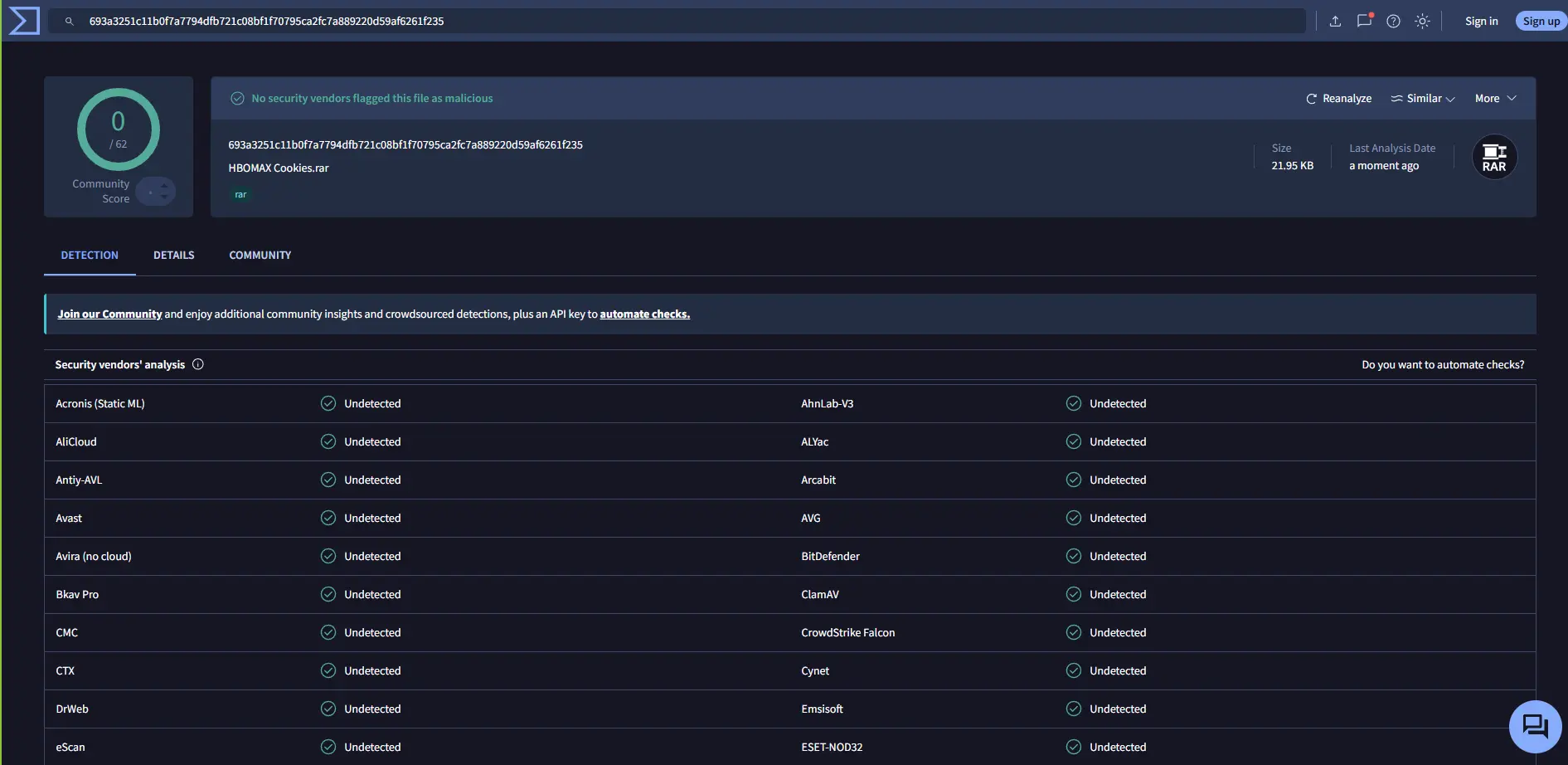Open the chat bubble floating button
Screen dimensions: 1568x765
[1536, 727]
